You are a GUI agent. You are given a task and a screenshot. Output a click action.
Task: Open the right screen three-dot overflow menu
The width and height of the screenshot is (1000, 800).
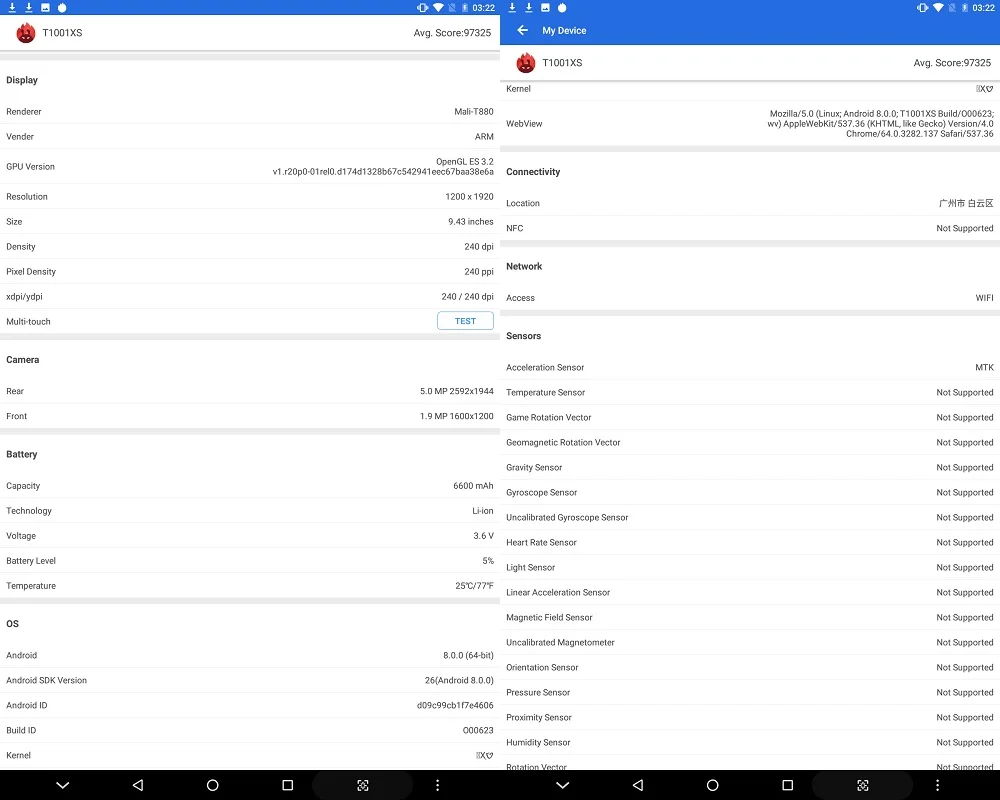coord(938,785)
